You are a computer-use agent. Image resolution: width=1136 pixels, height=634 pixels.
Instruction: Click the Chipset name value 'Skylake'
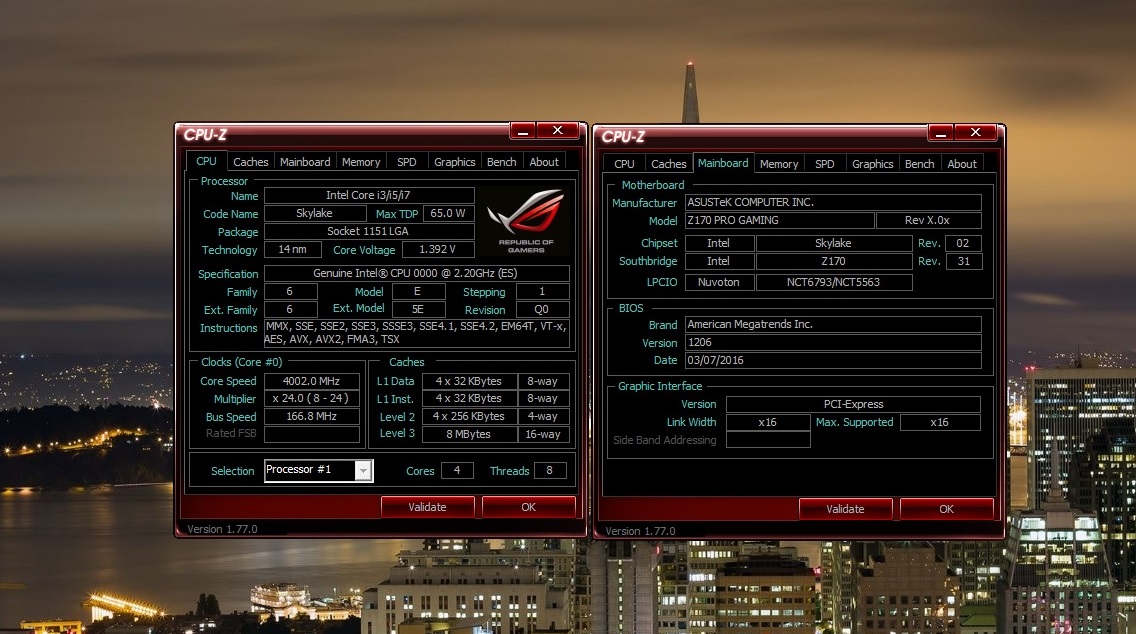tap(834, 243)
